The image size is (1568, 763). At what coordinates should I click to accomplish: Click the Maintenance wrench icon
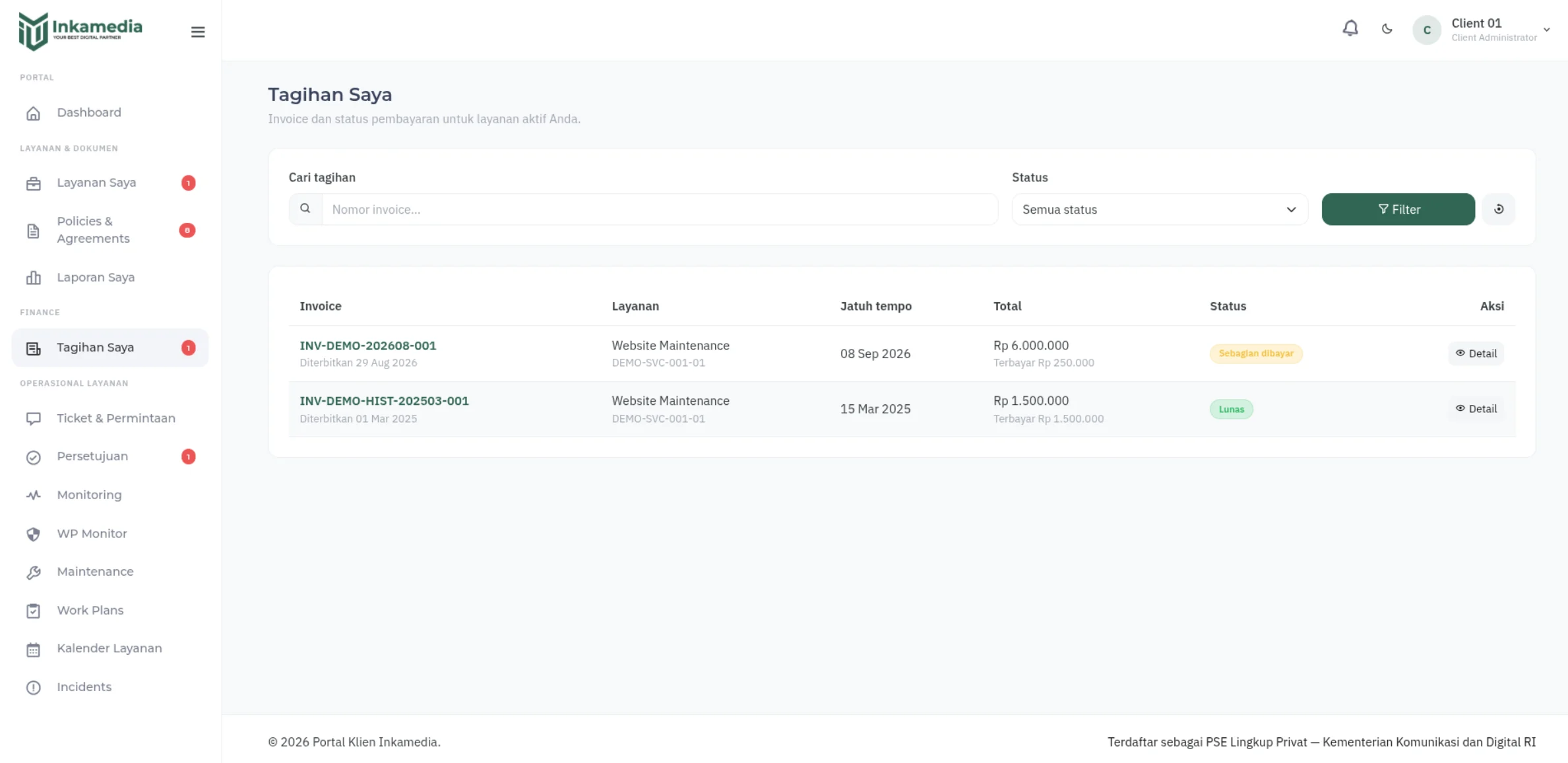pyautogui.click(x=33, y=572)
